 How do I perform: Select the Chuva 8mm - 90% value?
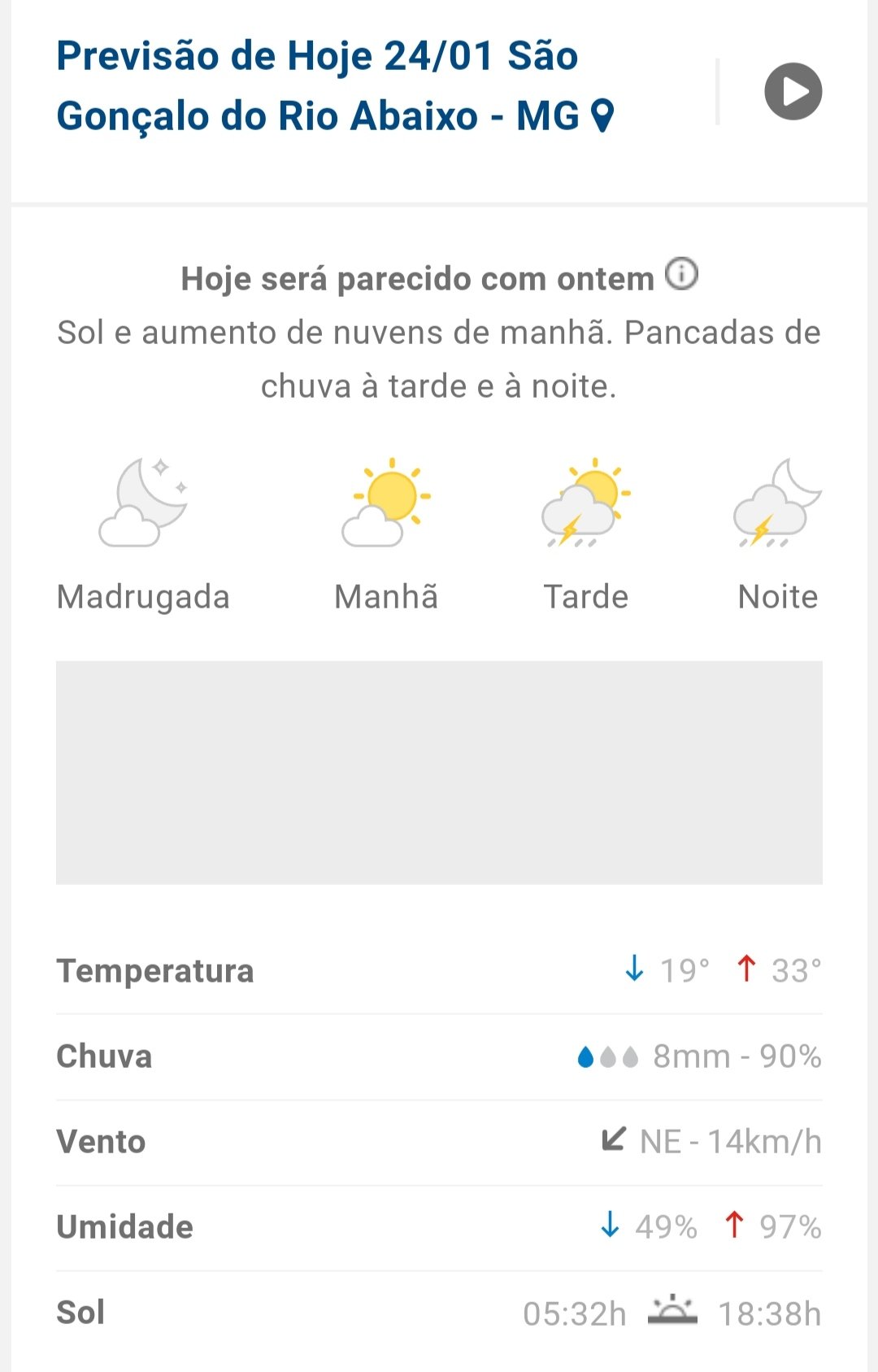[x=737, y=1056]
